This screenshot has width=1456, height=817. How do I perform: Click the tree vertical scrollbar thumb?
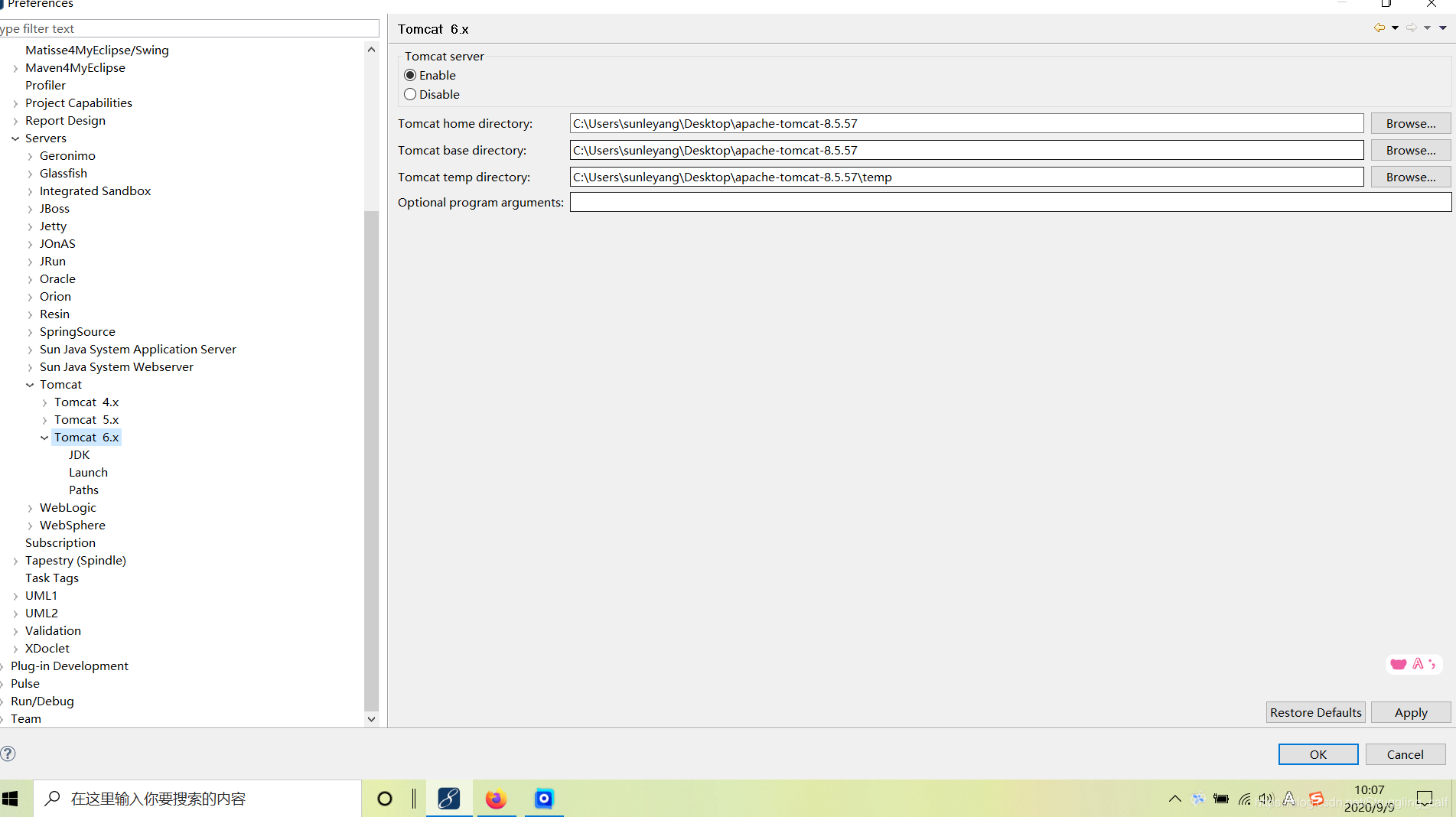tap(371, 460)
